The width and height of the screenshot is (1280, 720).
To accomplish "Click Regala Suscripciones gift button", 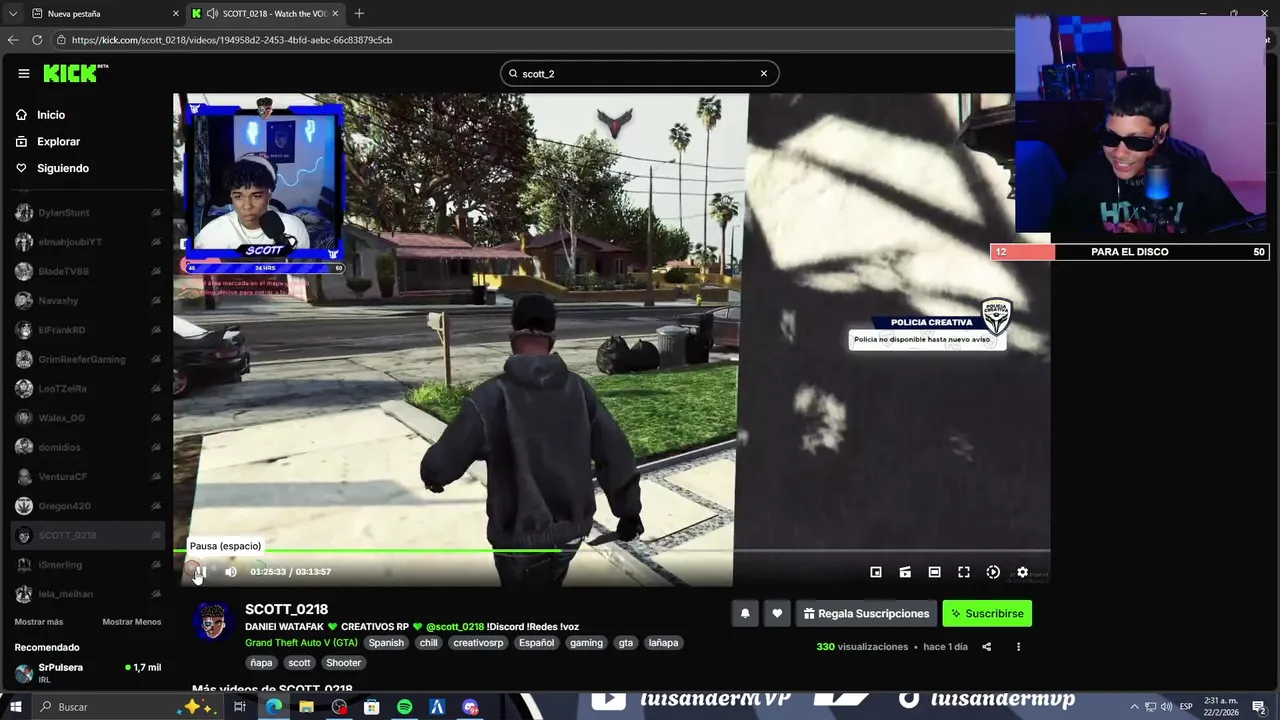I will 866,613.
